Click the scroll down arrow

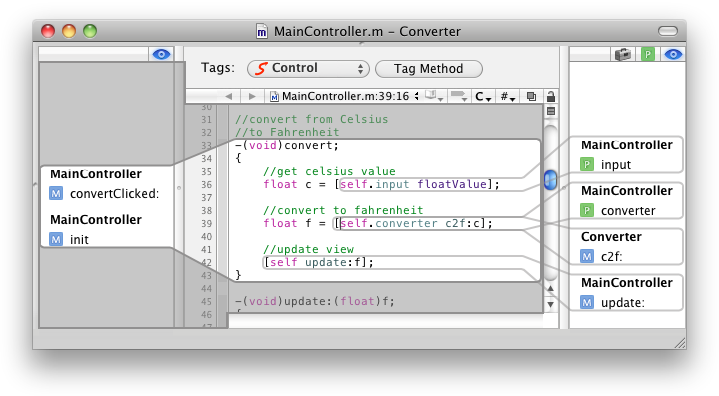(550, 304)
